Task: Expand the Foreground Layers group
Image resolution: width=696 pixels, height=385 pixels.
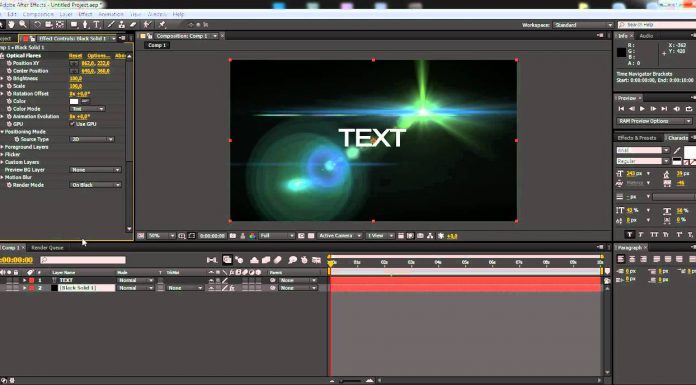Action: tap(2, 147)
